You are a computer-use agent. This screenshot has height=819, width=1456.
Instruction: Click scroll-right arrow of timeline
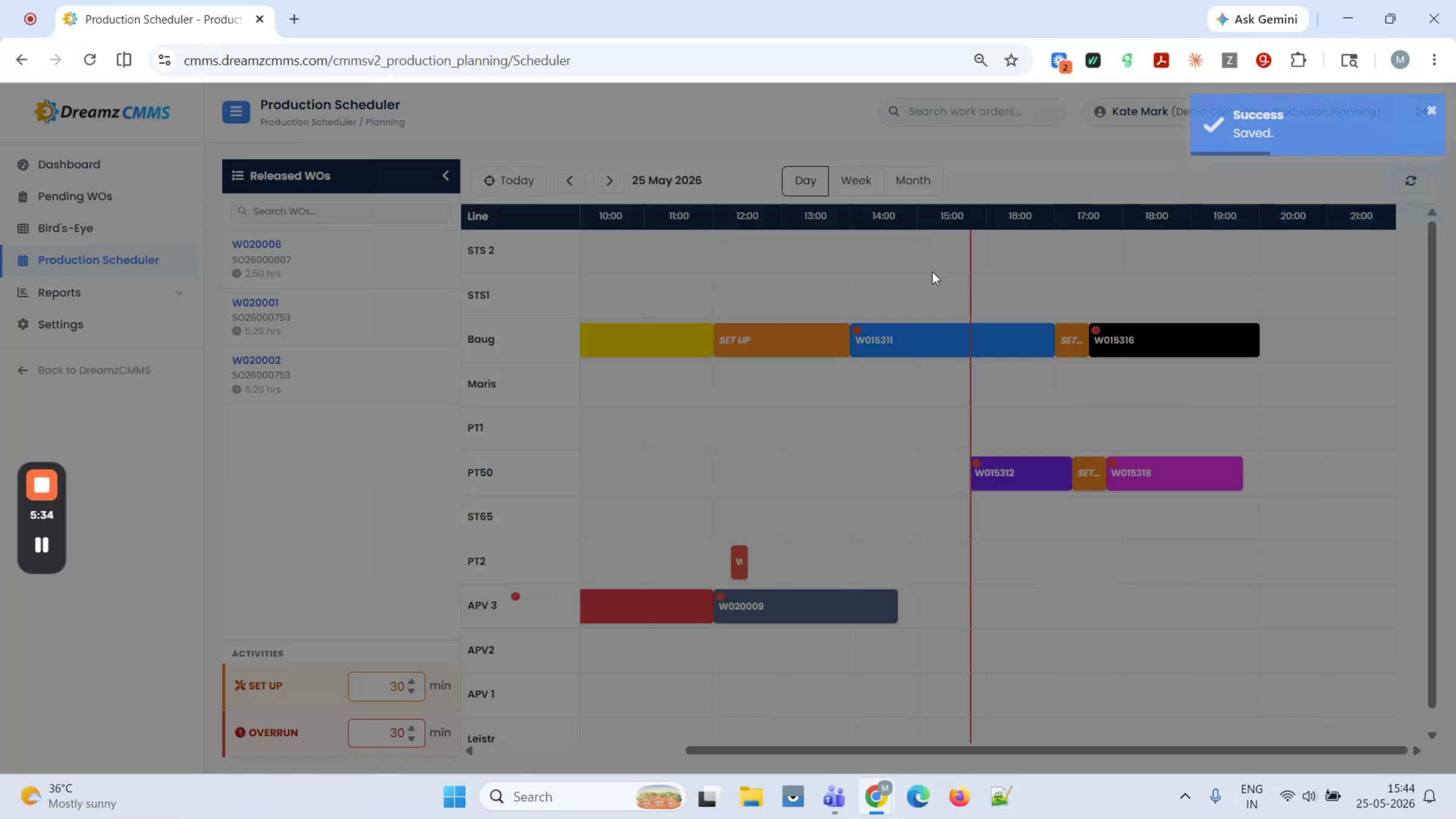pos(1417,751)
